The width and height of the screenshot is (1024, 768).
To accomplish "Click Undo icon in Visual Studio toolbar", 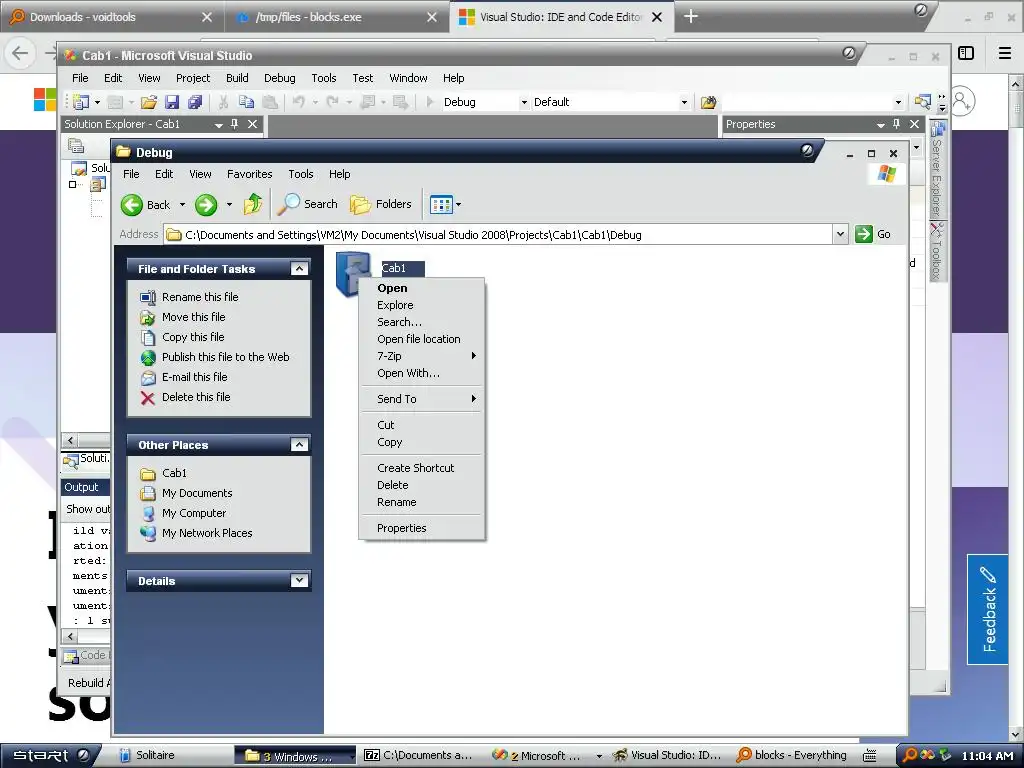I will pos(298,102).
